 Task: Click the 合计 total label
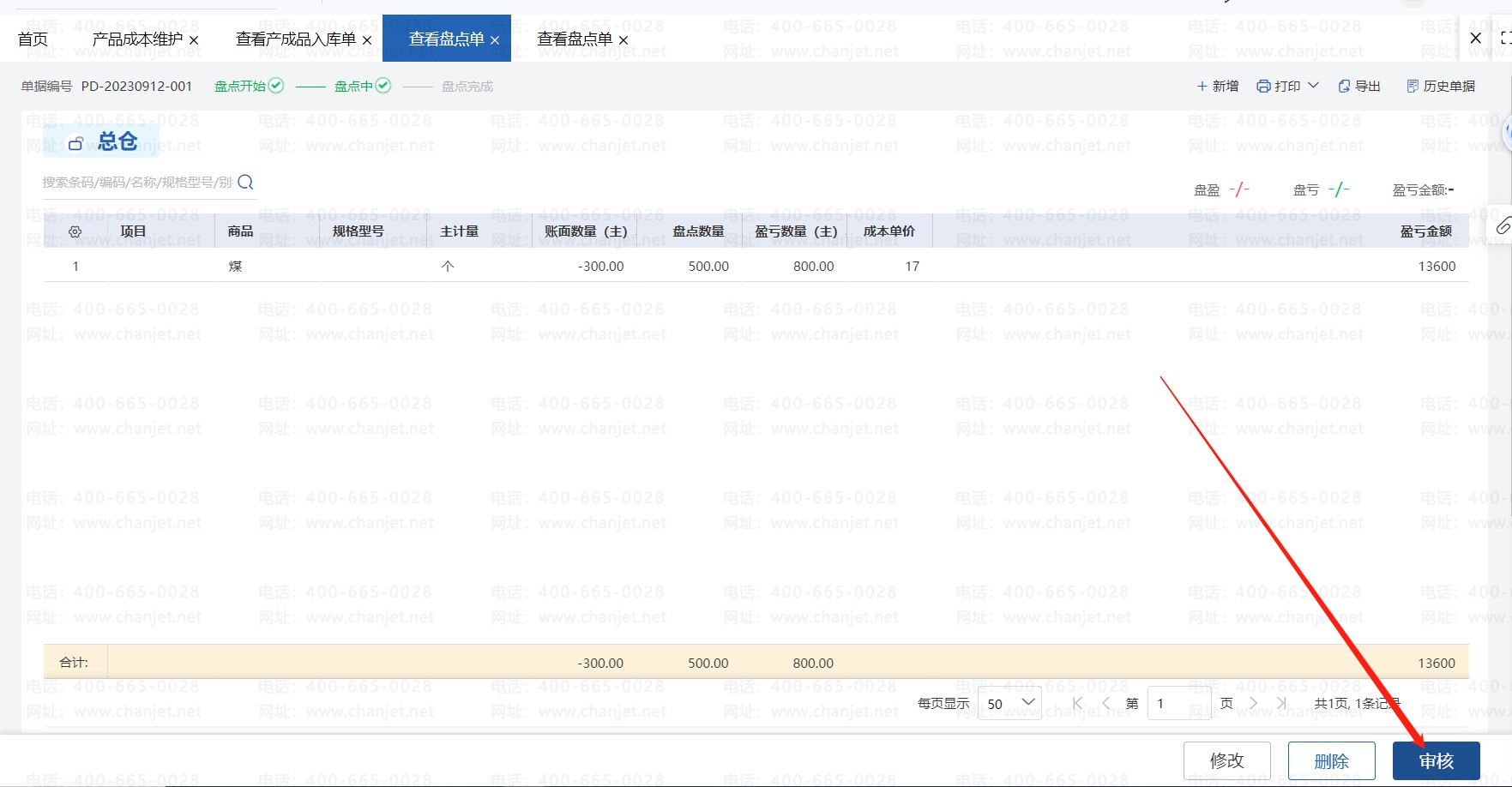(74, 663)
